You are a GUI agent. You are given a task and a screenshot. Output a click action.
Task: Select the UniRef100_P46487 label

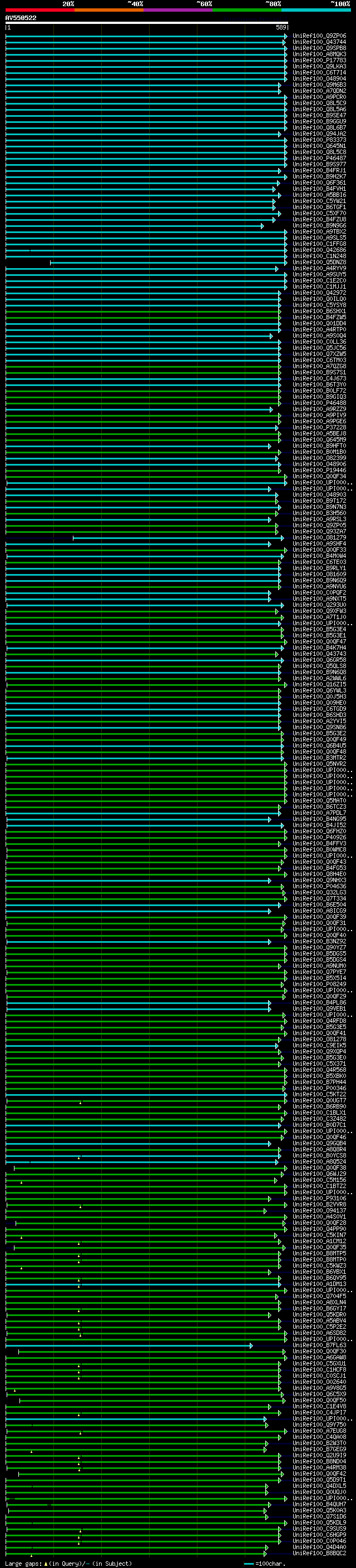319,159
